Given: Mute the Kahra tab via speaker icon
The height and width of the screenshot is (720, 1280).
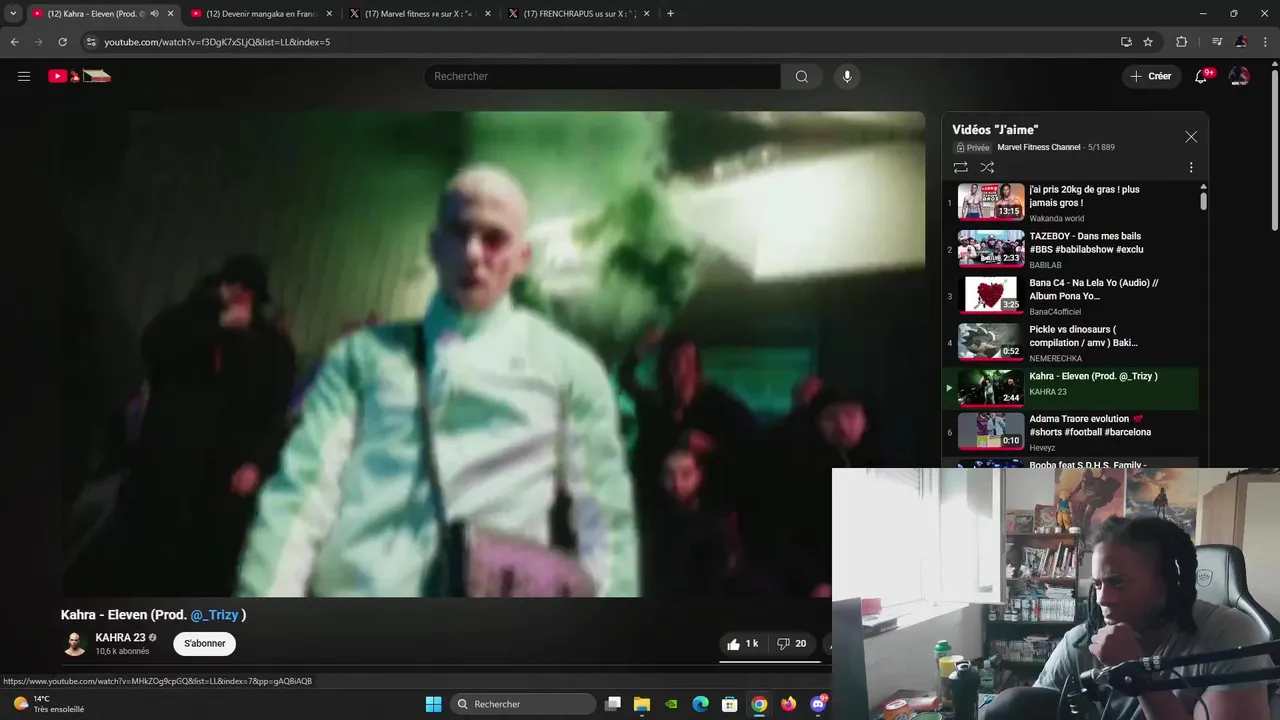Looking at the screenshot, I should point(155,14).
